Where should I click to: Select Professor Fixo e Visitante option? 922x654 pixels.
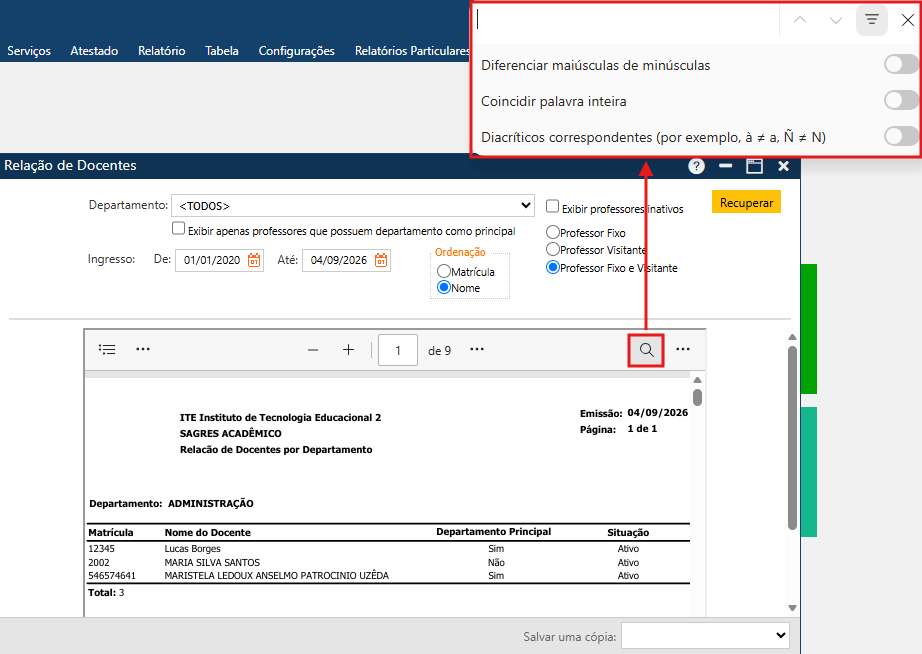tap(553, 268)
